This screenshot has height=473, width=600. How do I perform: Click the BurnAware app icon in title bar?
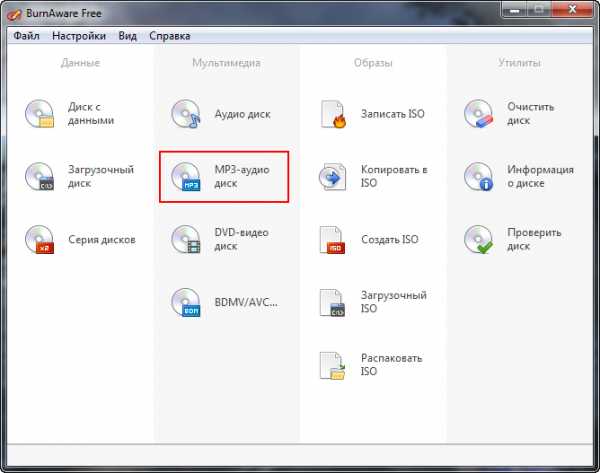click(x=14, y=14)
